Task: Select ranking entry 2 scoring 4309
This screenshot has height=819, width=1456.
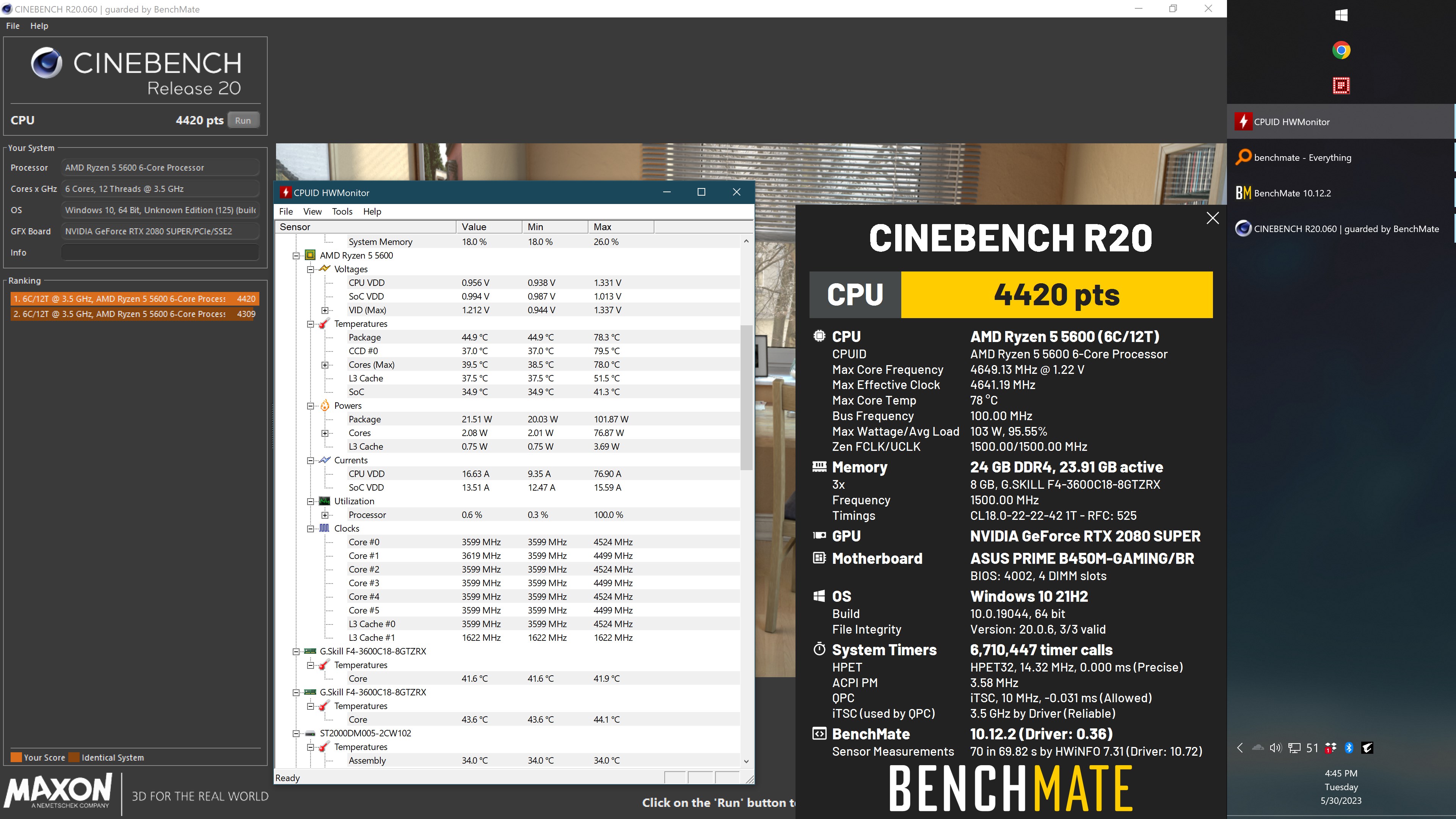Action: click(x=135, y=314)
